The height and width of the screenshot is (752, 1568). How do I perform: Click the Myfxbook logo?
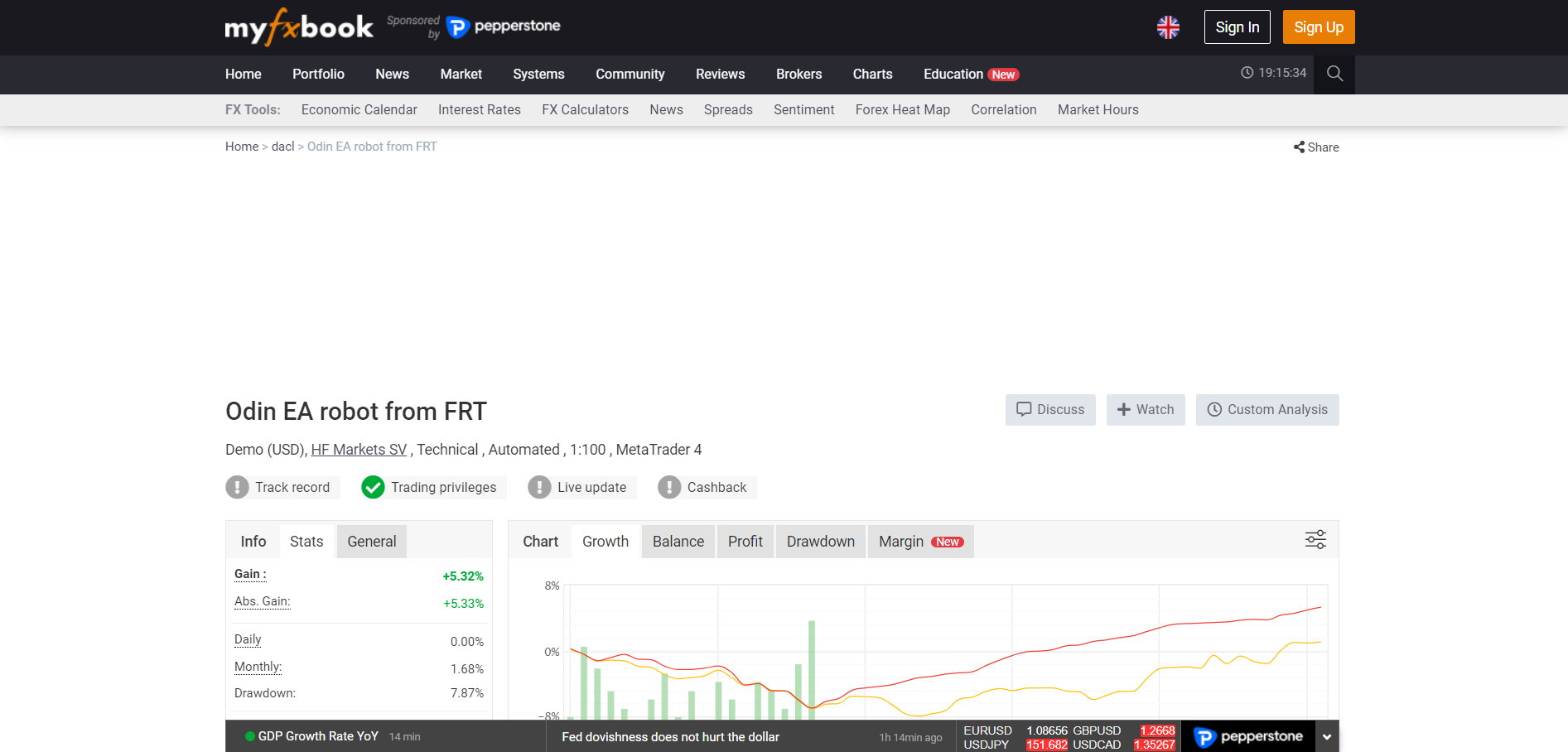point(299,27)
